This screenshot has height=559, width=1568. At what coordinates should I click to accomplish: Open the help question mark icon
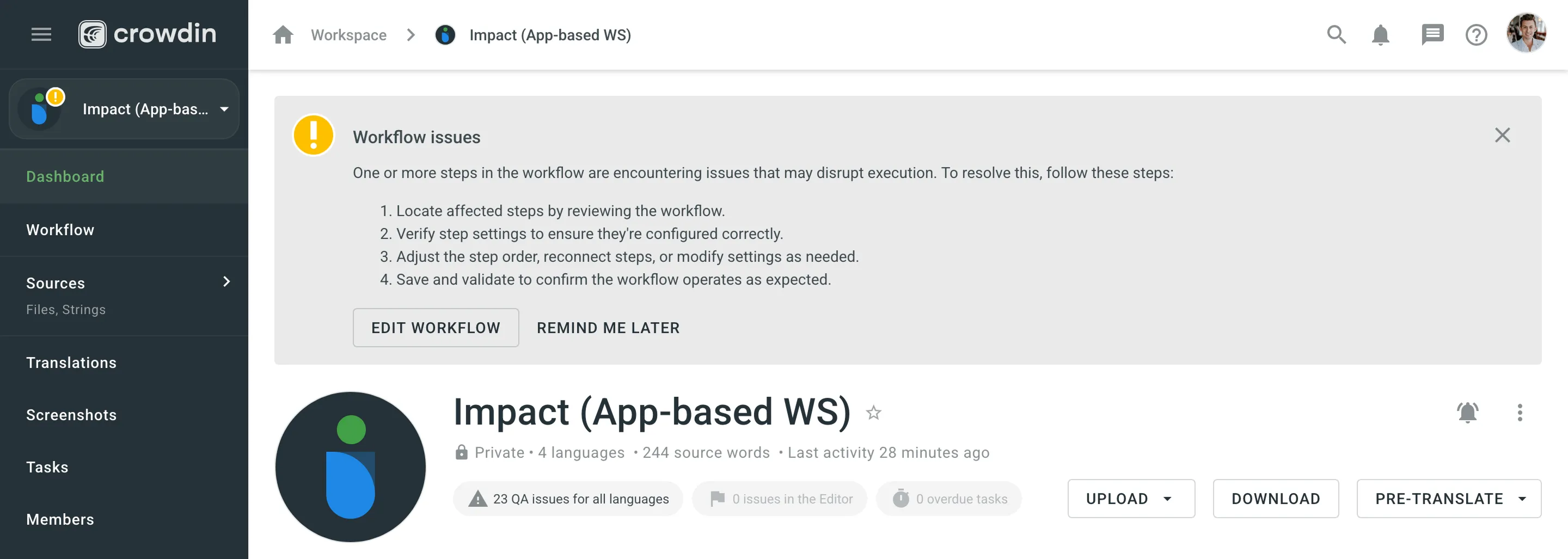(1477, 35)
